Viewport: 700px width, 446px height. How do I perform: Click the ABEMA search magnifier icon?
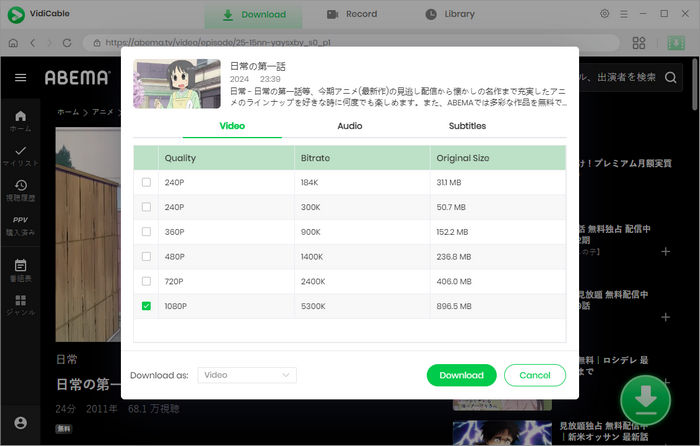[671, 78]
